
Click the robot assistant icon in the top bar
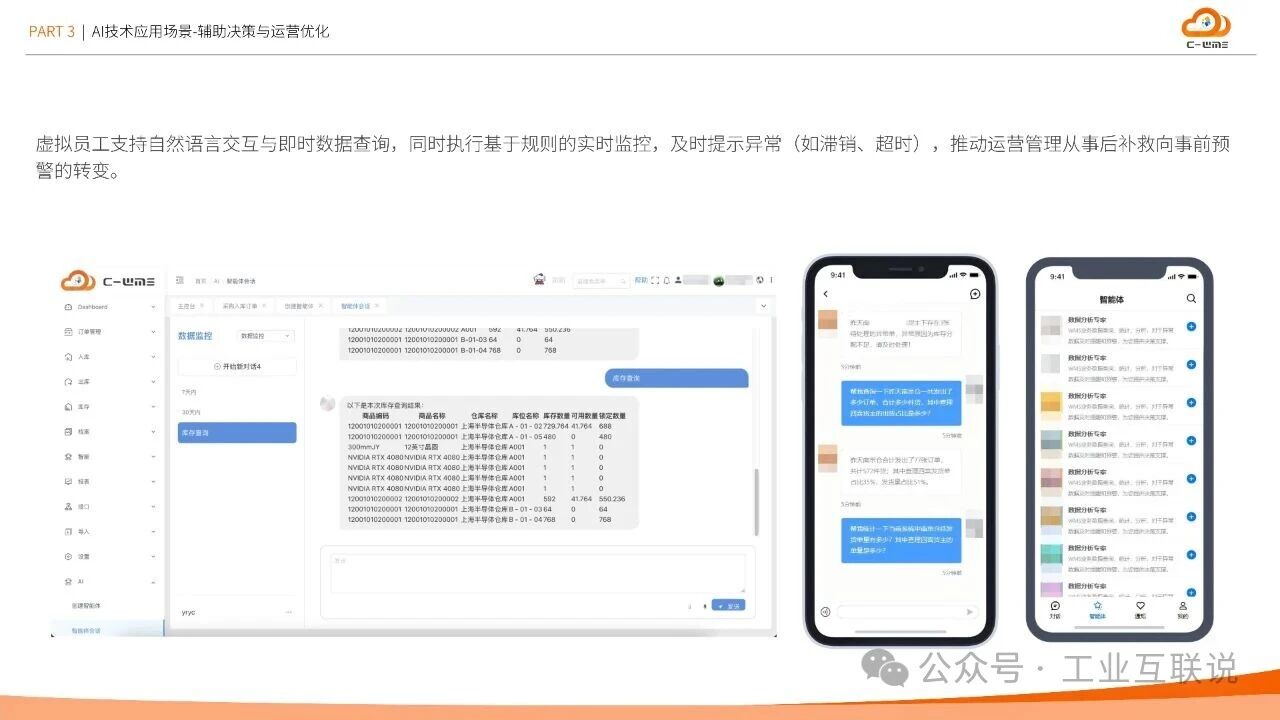[539, 280]
